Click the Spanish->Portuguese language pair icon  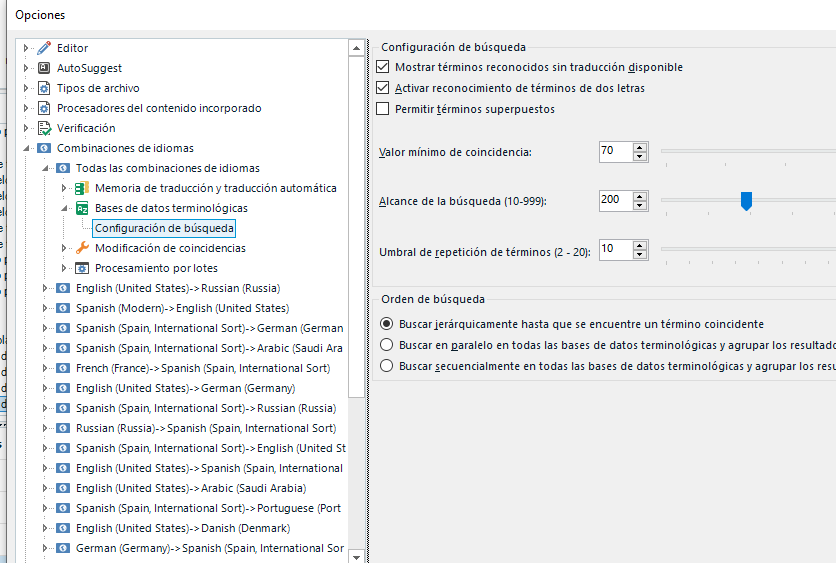pyautogui.click(x=63, y=508)
